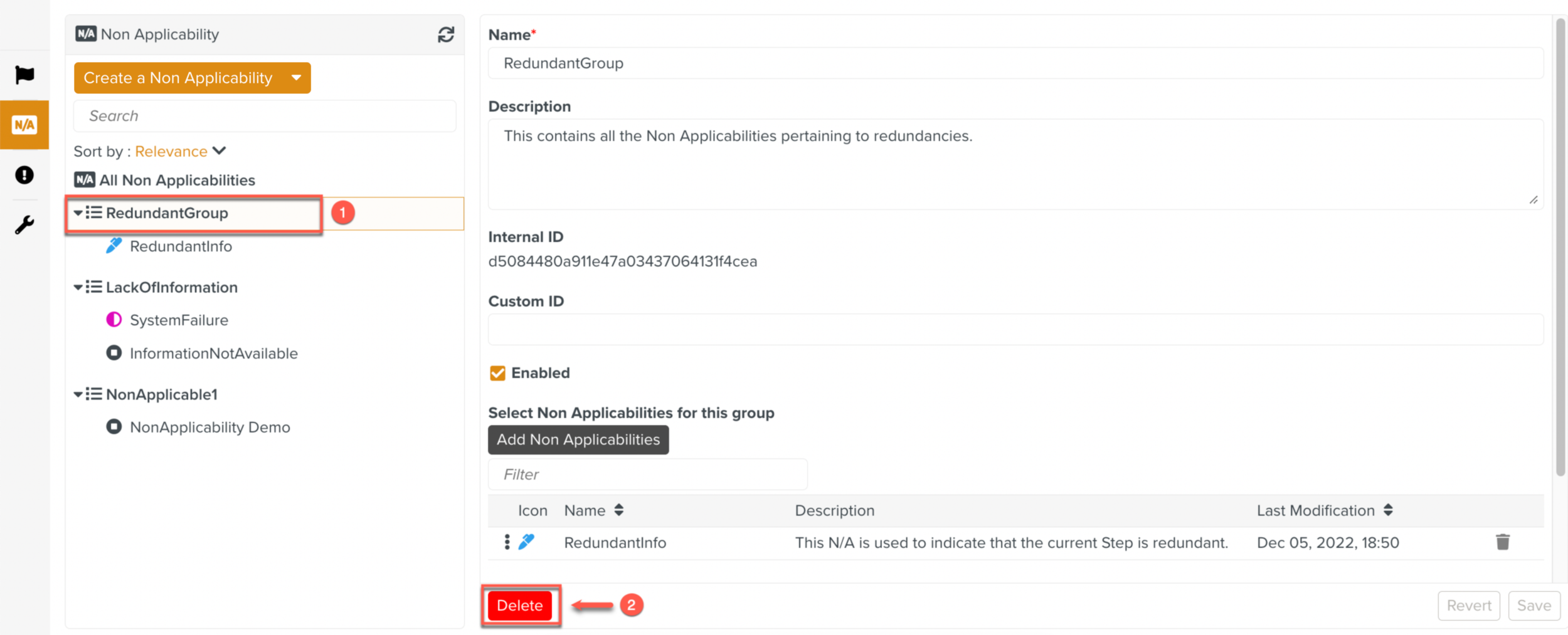Open the wrench settings sidebar icon
The width and height of the screenshot is (1568, 635).
[x=24, y=224]
